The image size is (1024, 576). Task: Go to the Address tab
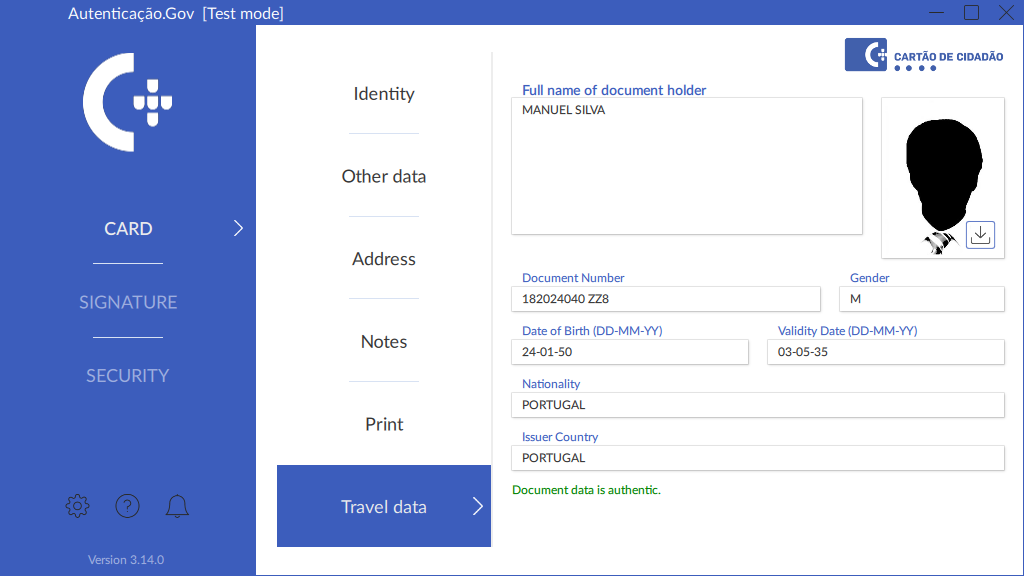pyautogui.click(x=384, y=259)
